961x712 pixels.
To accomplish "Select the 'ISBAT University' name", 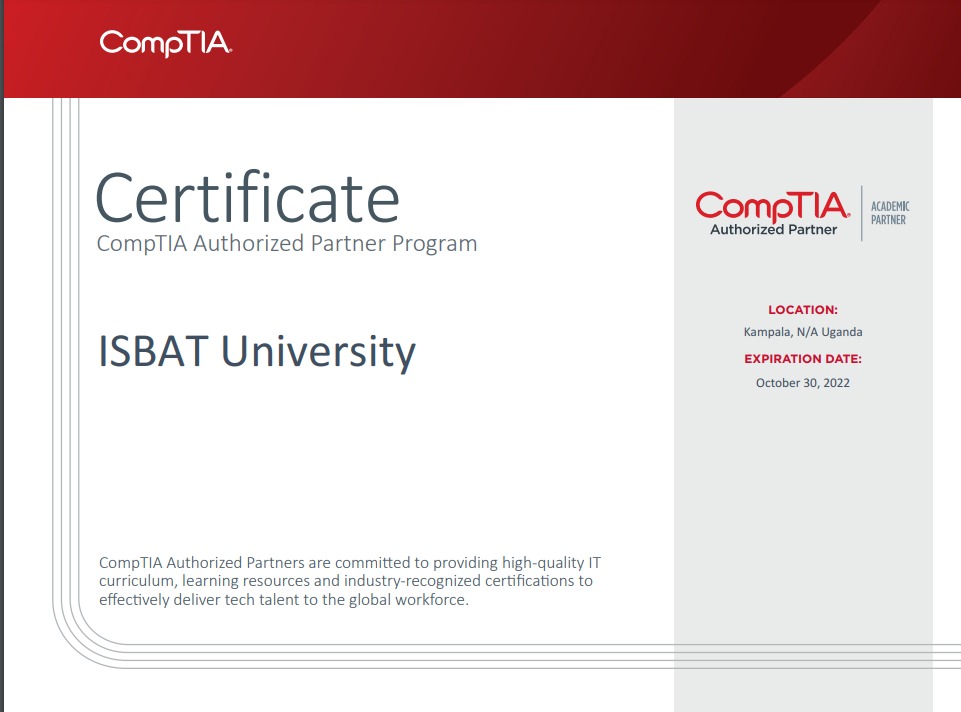I will pos(257,352).
